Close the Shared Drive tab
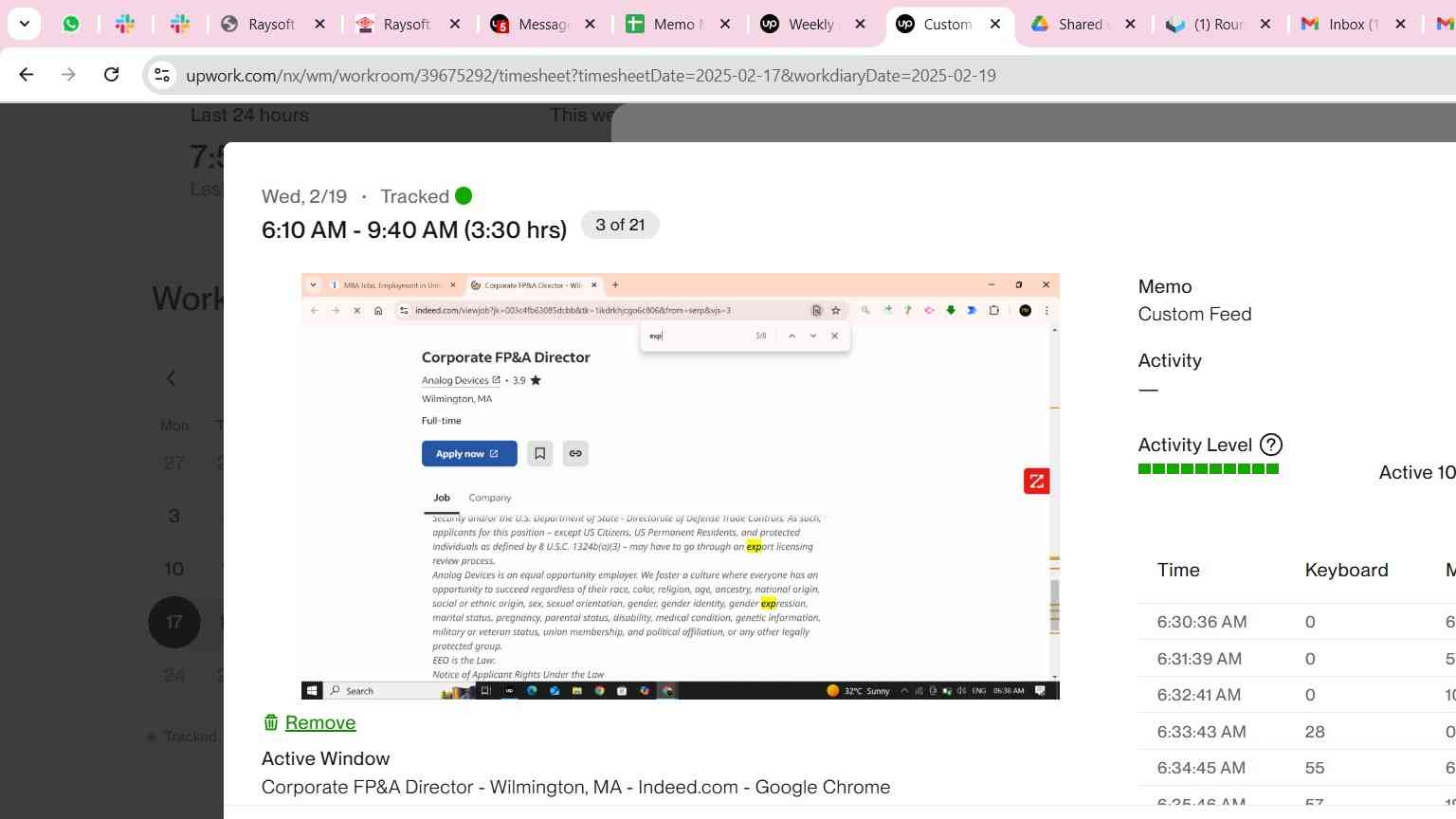 [x=1130, y=24]
